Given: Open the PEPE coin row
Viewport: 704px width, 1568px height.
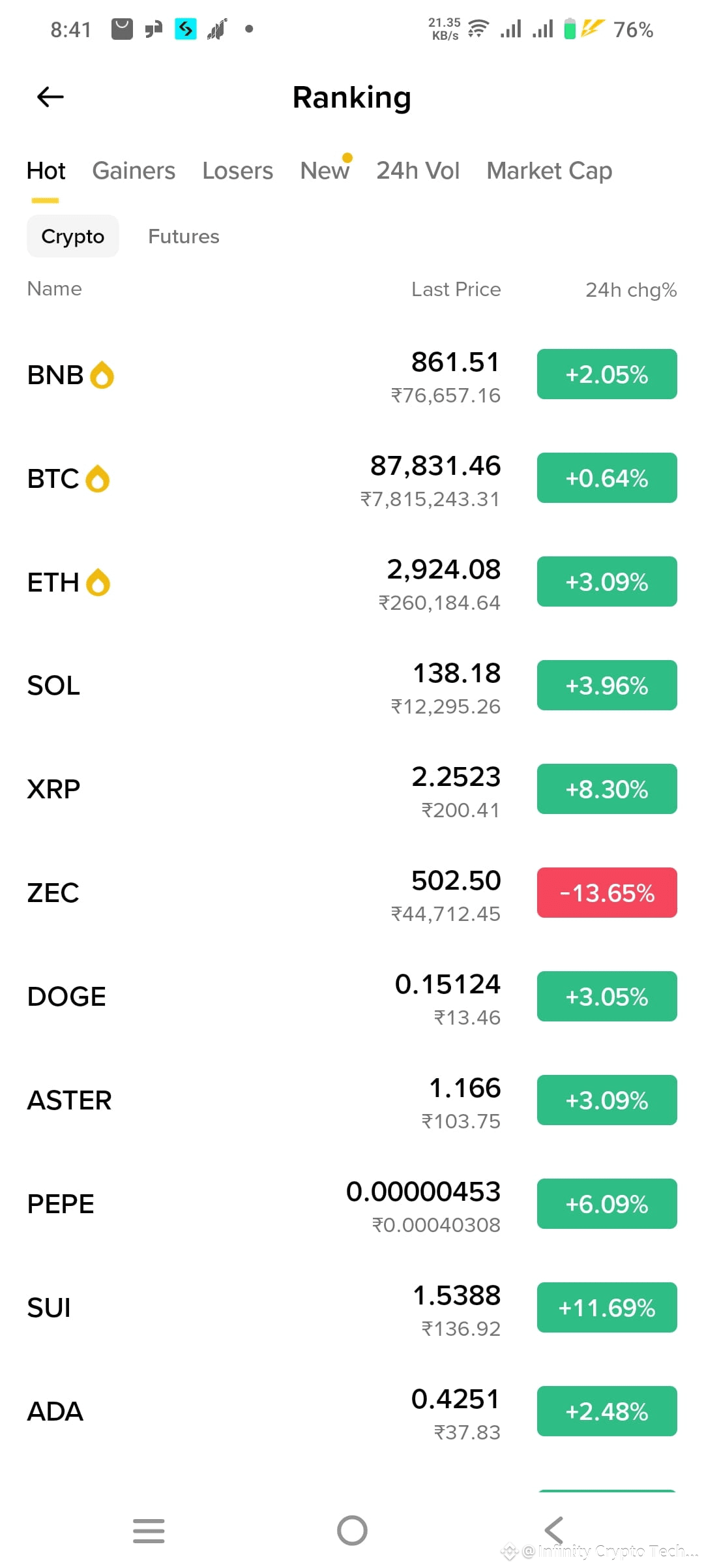Looking at the screenshot, I should [x=352, y=1204].
